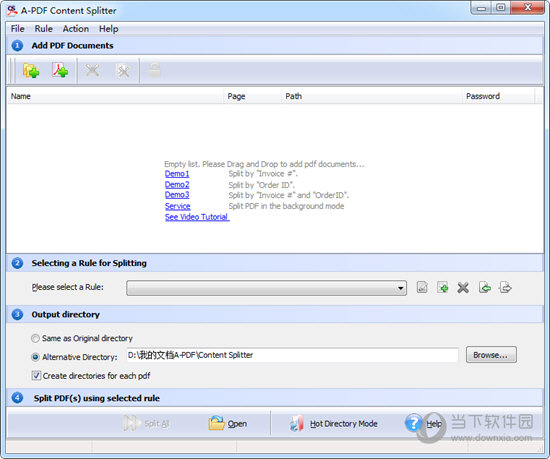Open the File menu
The width and height of the screenshot is (550, 459).
18,29
